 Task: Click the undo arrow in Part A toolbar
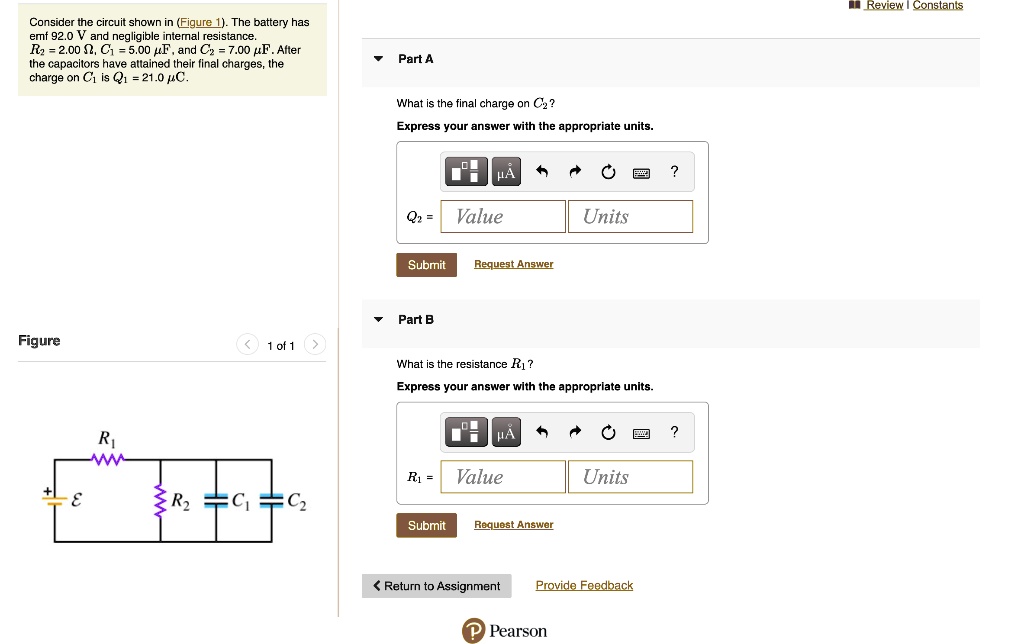click(x=541, y=170)
